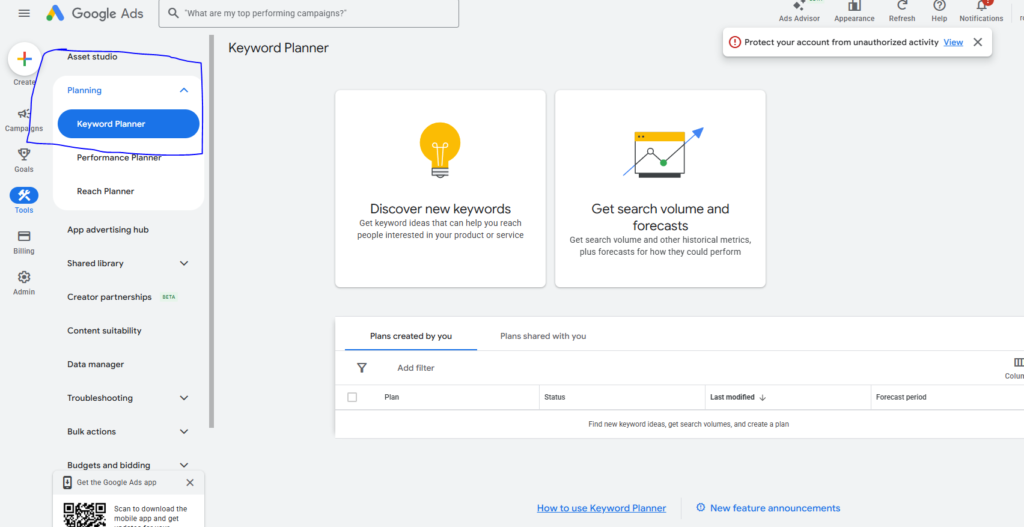Expand the Bulk actions section
Viewport: 1024px width, 527px height.
[184, 432]
